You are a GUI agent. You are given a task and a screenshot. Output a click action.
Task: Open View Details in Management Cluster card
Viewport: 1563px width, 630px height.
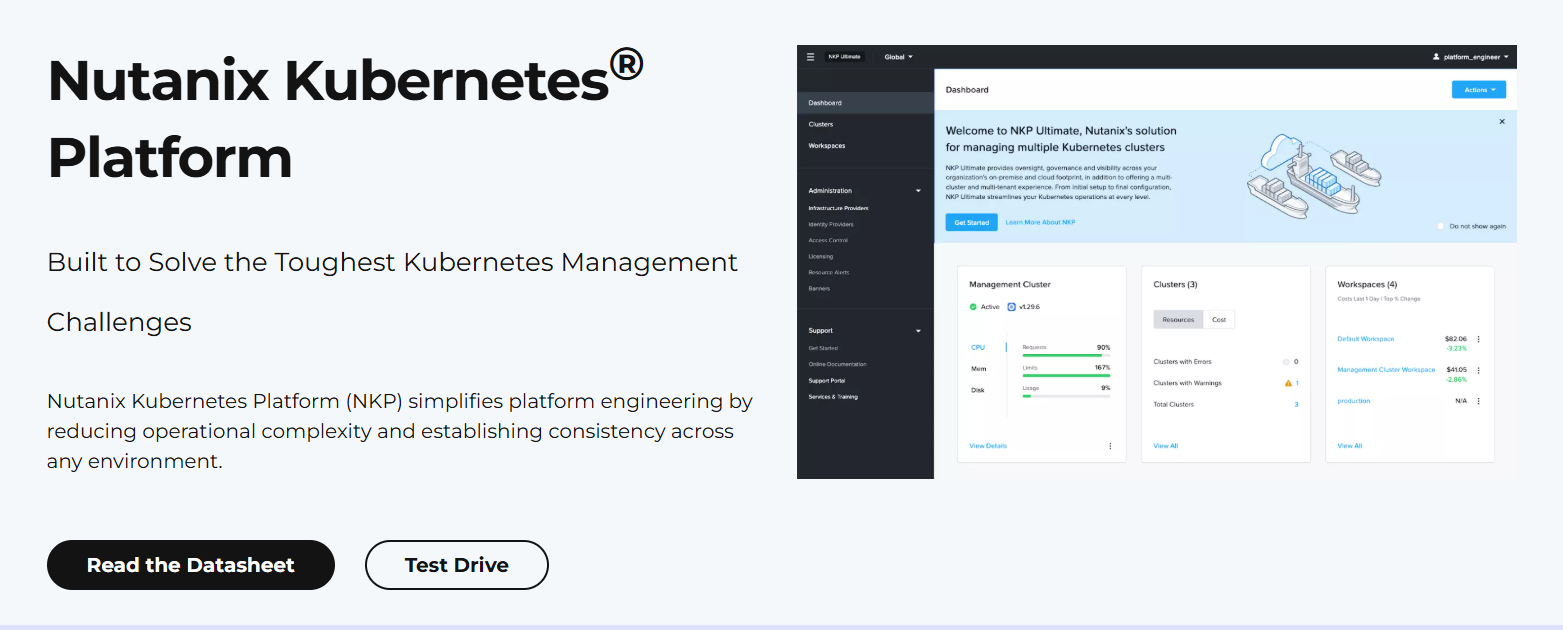pyautogui.click(x=988, y=446)
